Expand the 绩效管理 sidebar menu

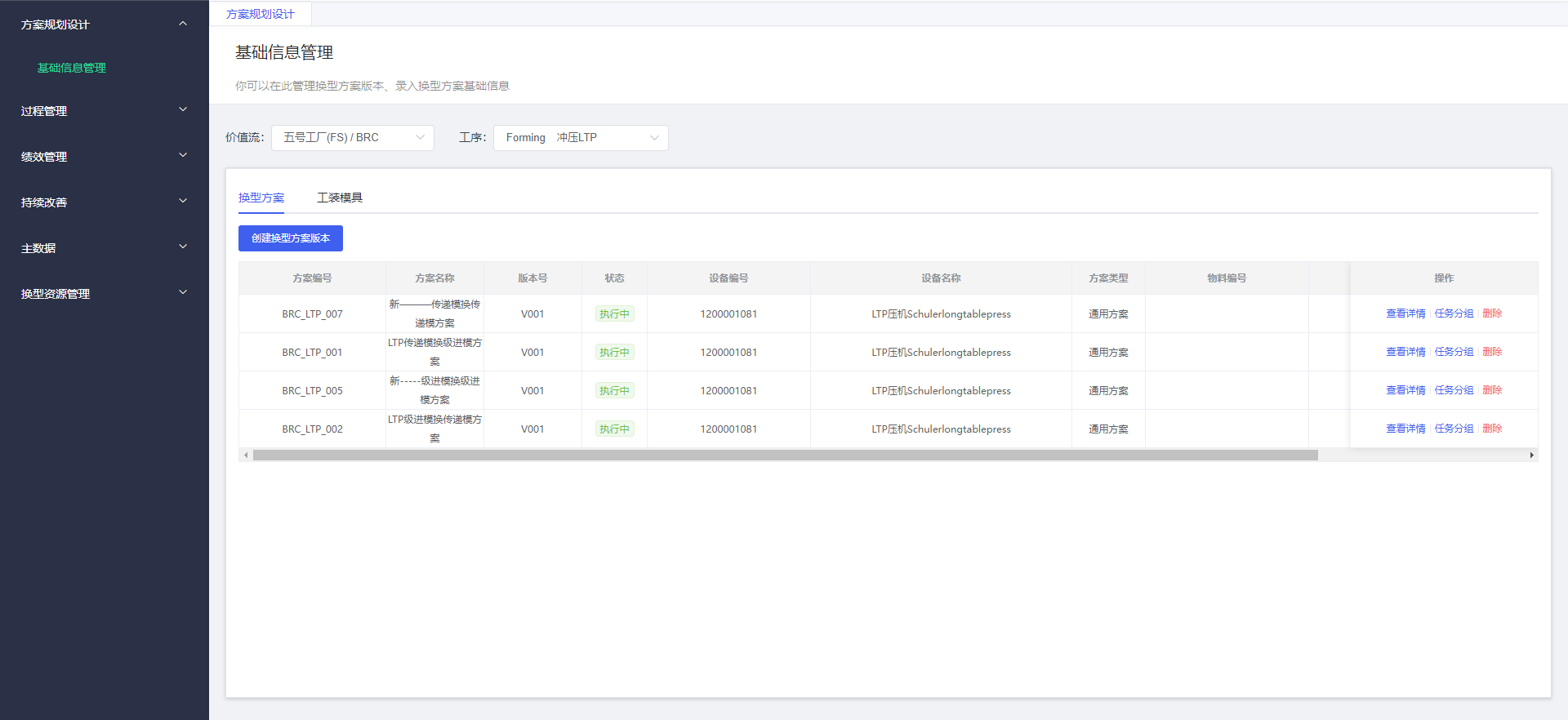[x=104, y=157]
